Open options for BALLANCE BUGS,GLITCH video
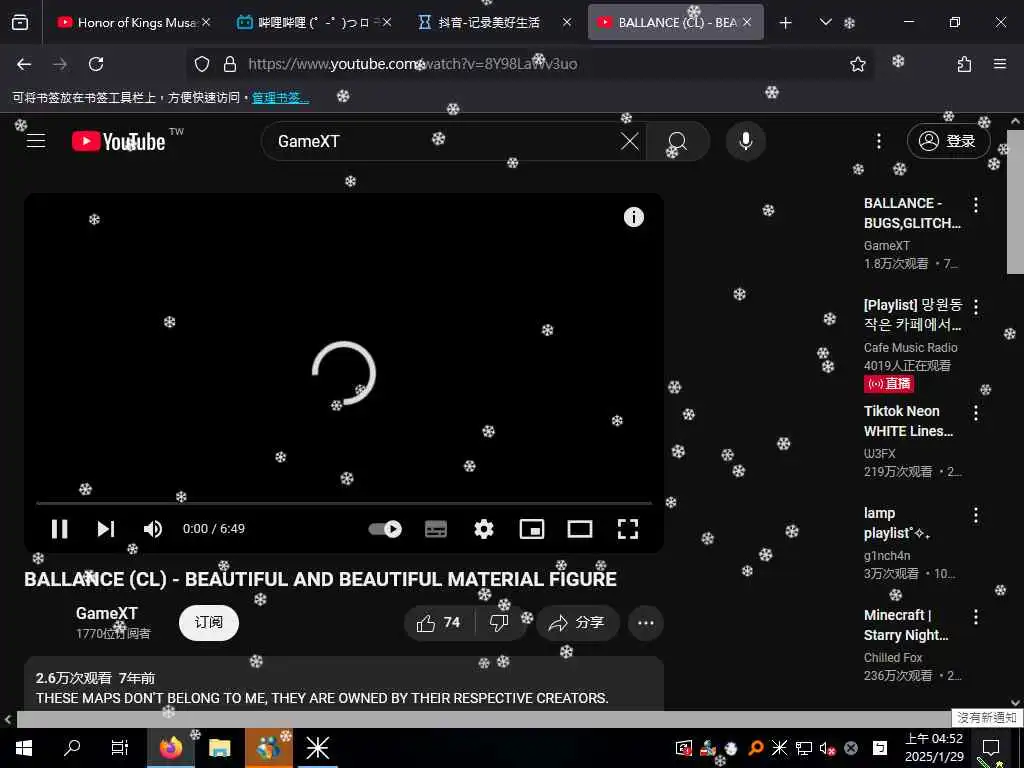 tap(976, 205)
